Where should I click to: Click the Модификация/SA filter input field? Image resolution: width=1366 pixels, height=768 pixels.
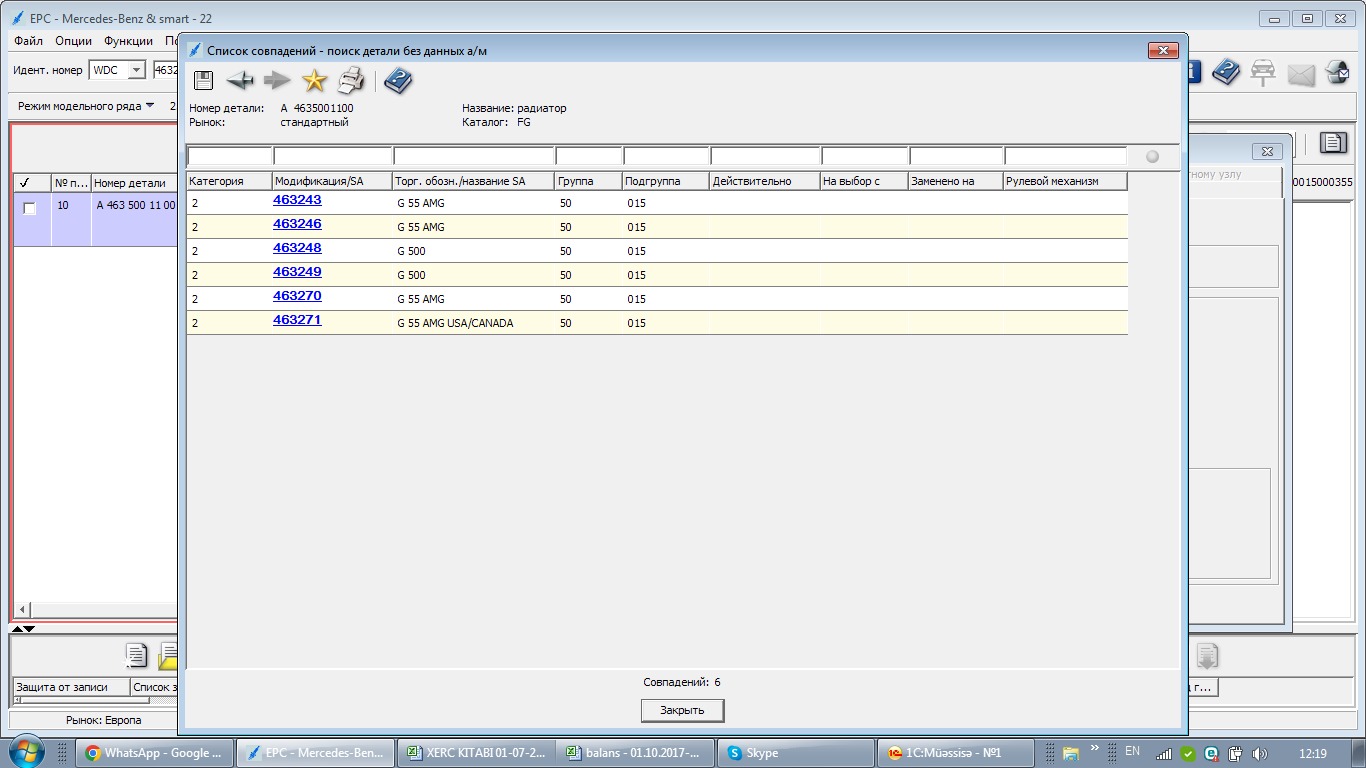click(332, 156)
